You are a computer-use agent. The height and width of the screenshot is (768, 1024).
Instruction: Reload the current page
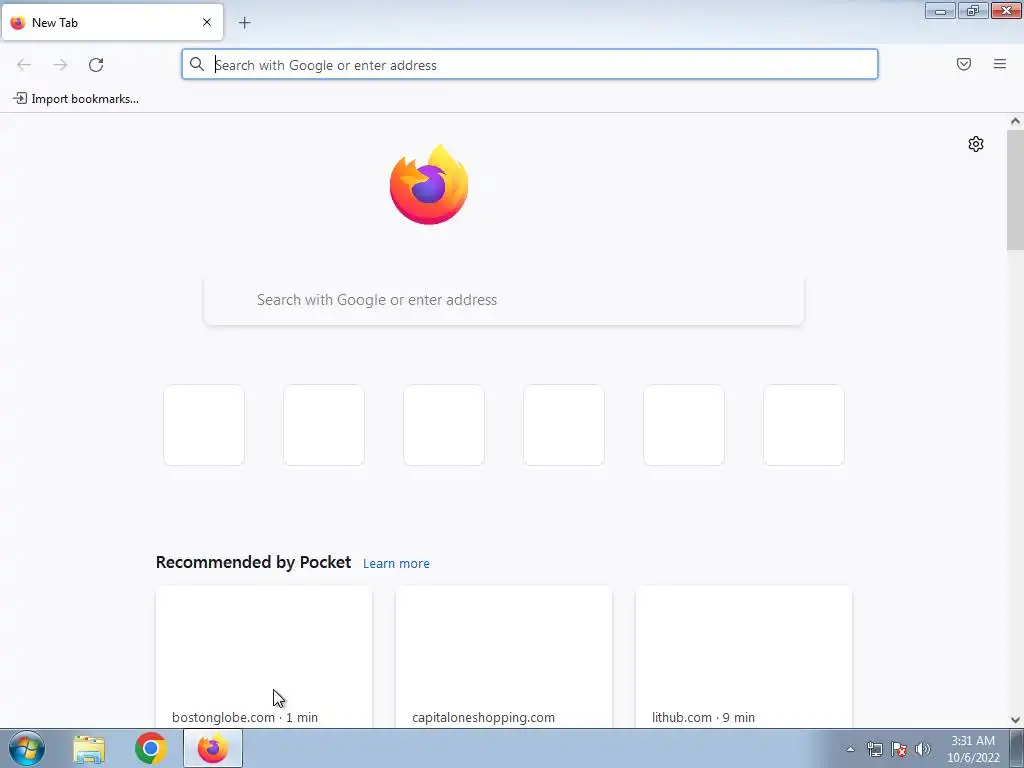tap(96, 65)
